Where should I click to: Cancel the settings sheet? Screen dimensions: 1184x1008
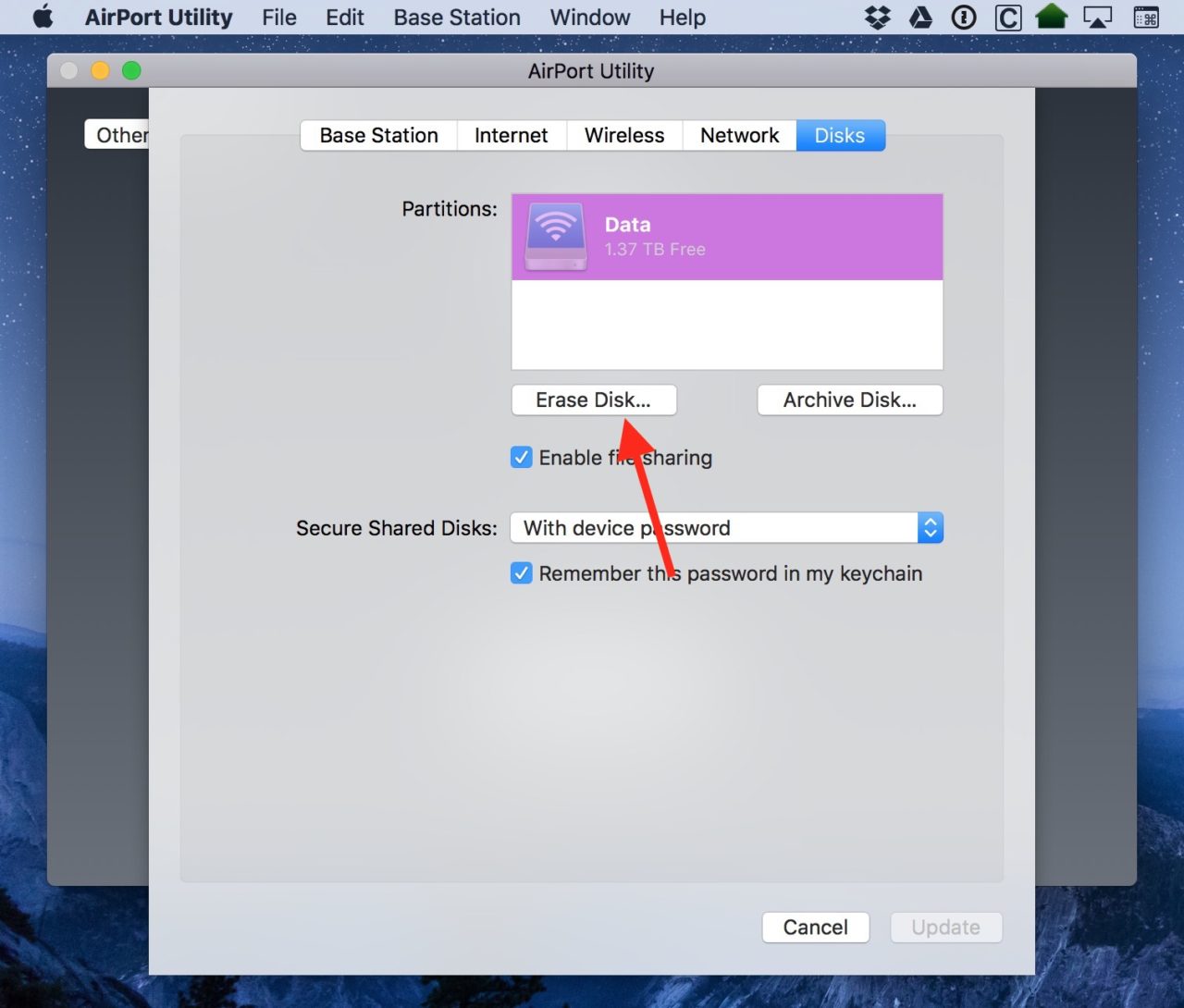pos(815,927)
